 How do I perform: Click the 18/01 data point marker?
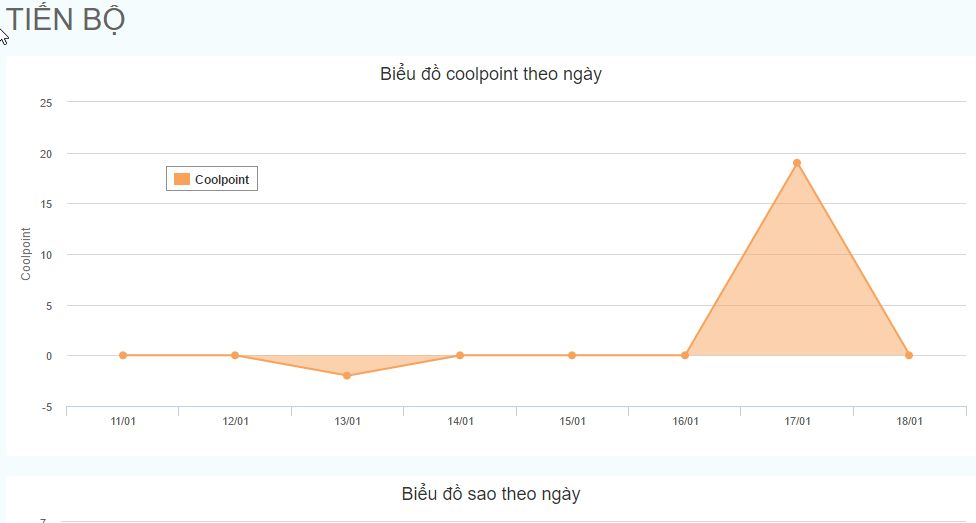tap(909, 356)
